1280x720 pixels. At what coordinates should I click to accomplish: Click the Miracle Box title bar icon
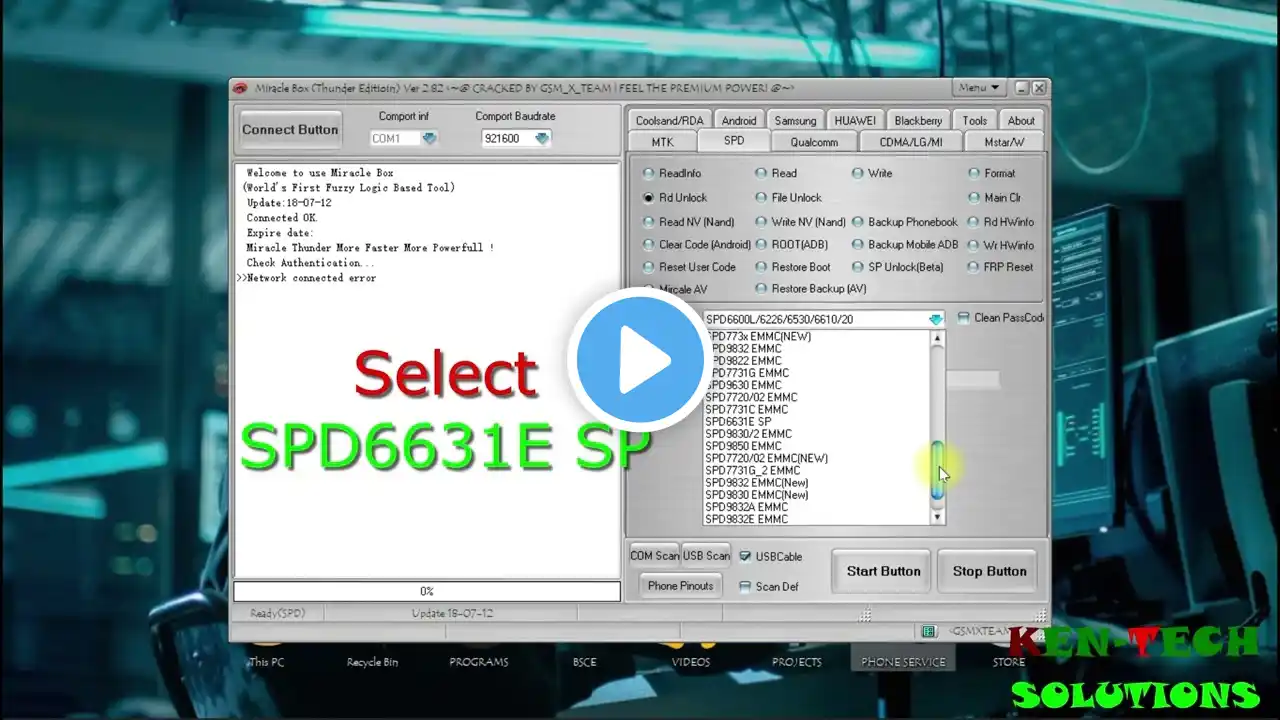pyautogui.click(x=240, y=88)
